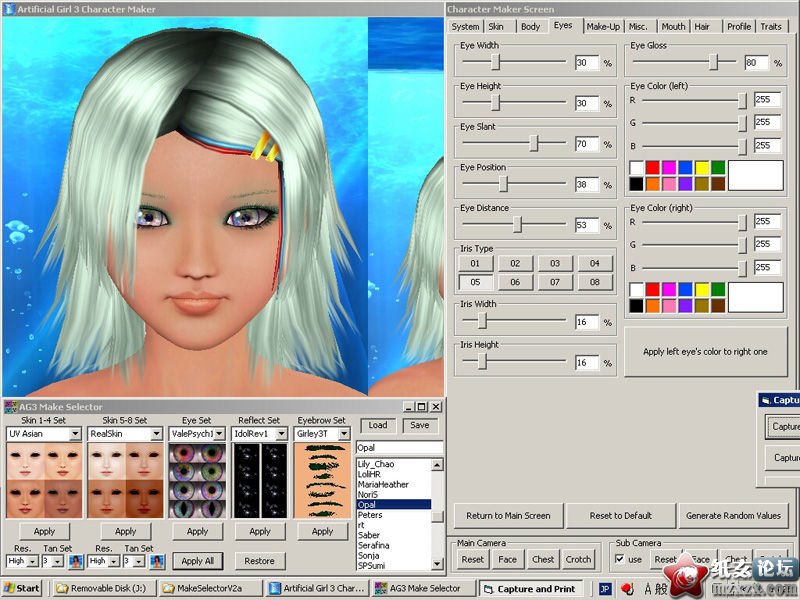Pick red swatch for left eye color
800x600 pixels.
point(653,167)
